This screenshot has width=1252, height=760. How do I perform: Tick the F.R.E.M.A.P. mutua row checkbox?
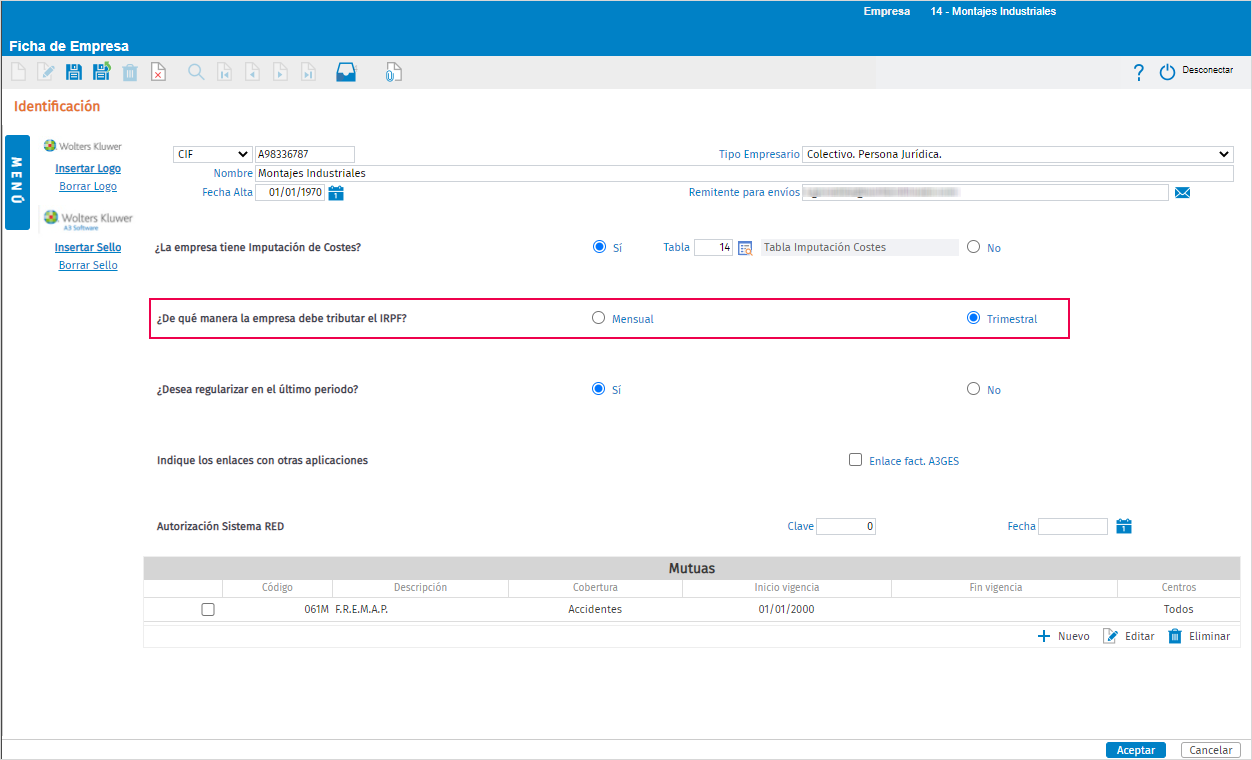(208, 609)
